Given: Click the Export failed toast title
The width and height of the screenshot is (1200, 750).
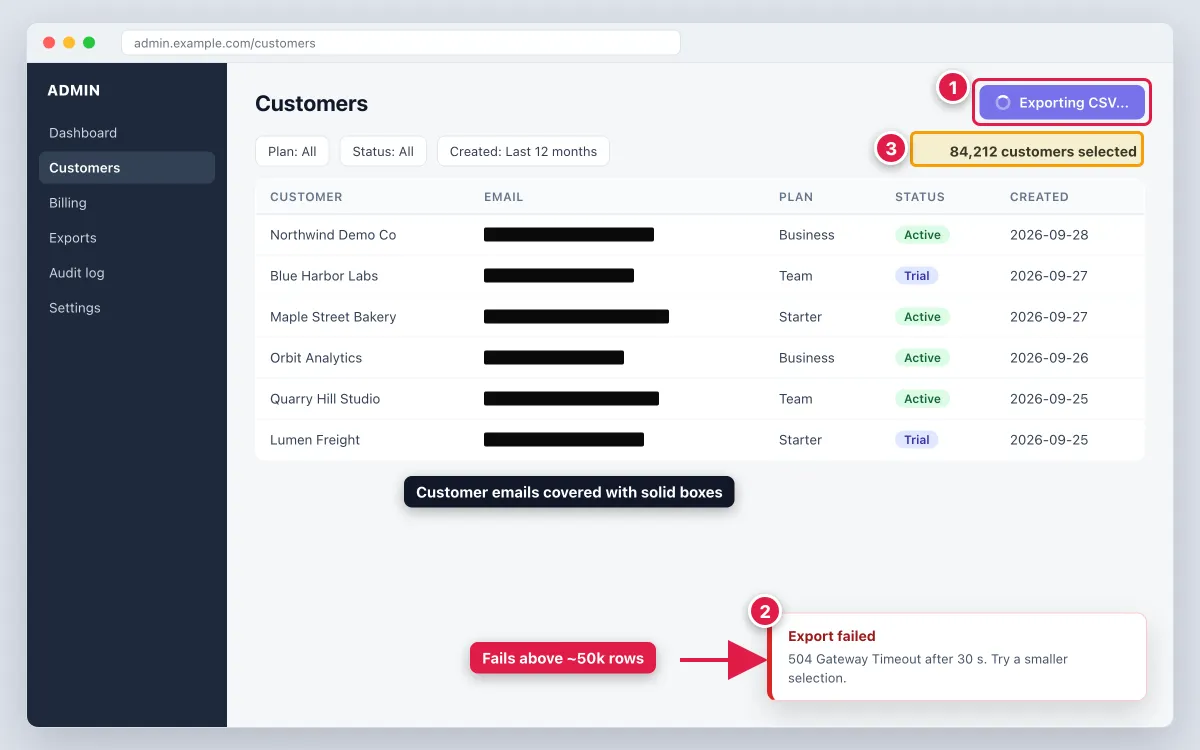Looking at the screenshot, I should click(832, 636).
